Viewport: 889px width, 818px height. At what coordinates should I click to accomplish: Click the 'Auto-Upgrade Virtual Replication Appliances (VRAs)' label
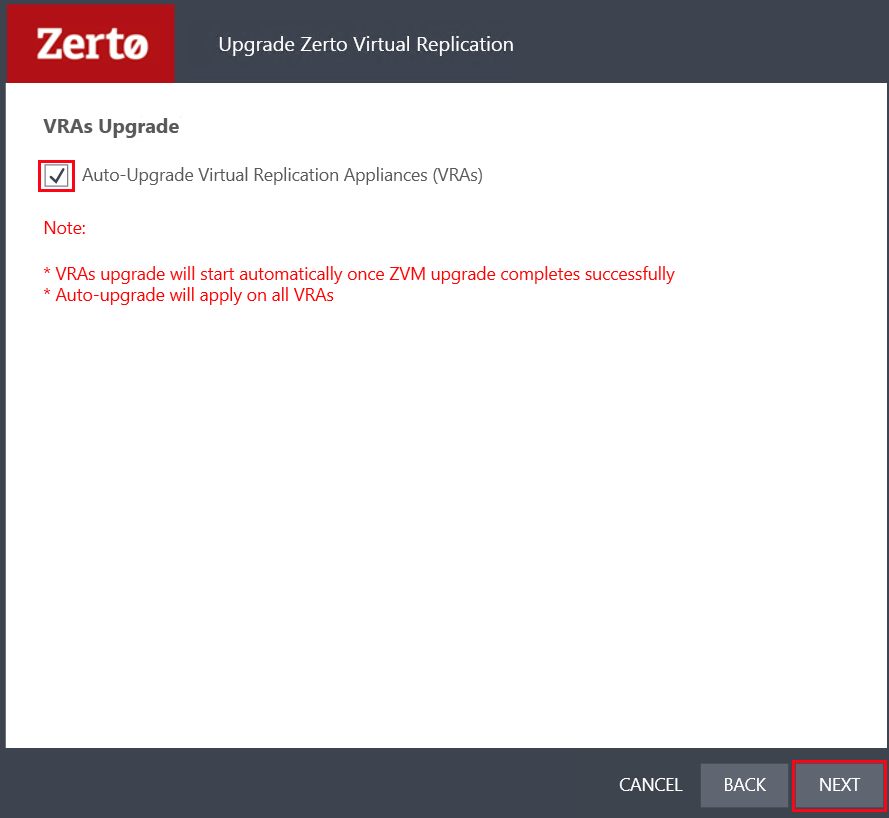(x=282, y=175)
